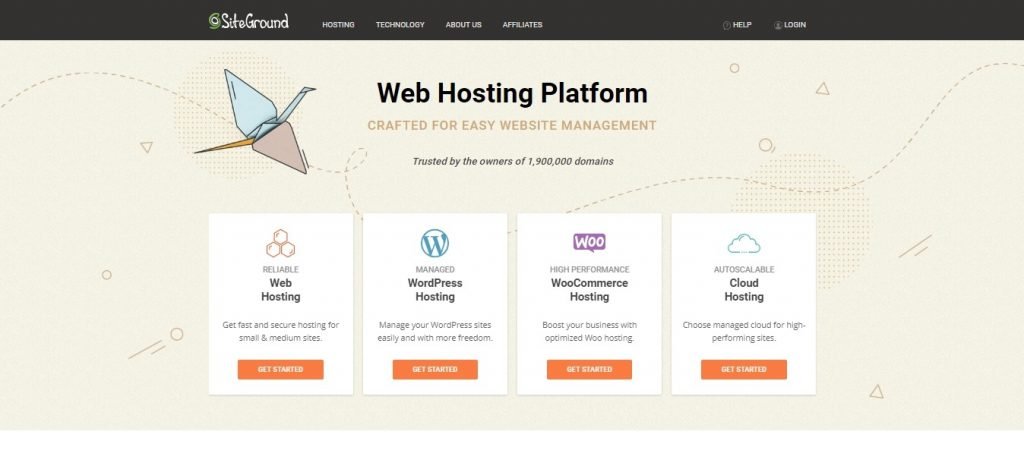The height and width of the screenshot is (466, 1024).
Task: Click 'Get fast and secure hosting' description
Action: coord(281,332)
